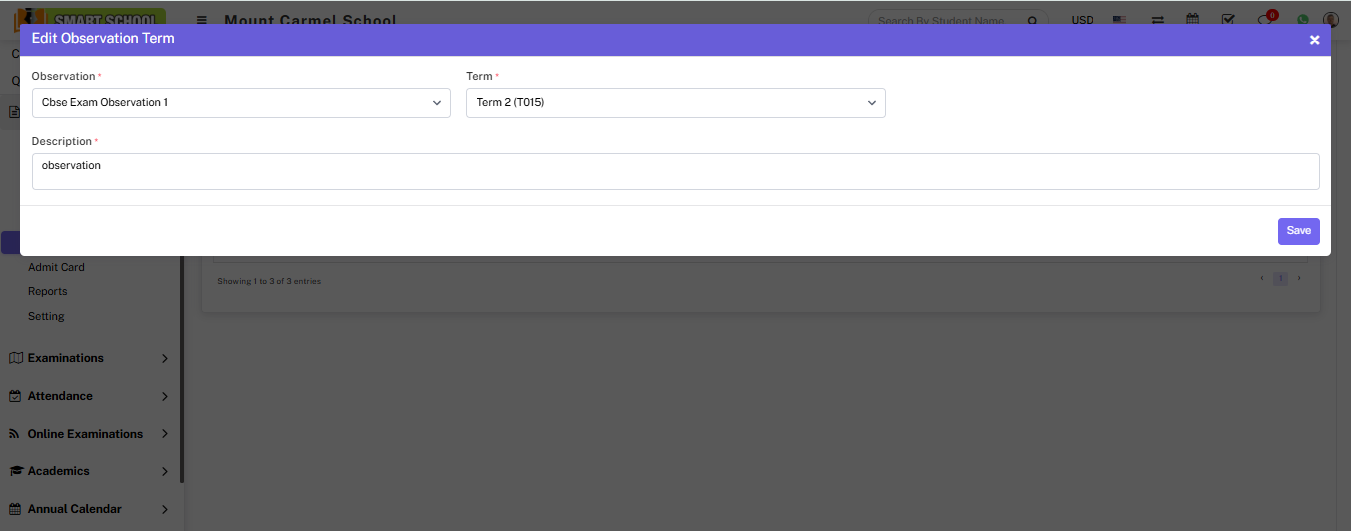Click the WhatsApp icon in top bar
The image size is (1351, 531).
pyautogui.click(x=1302, y=20)
